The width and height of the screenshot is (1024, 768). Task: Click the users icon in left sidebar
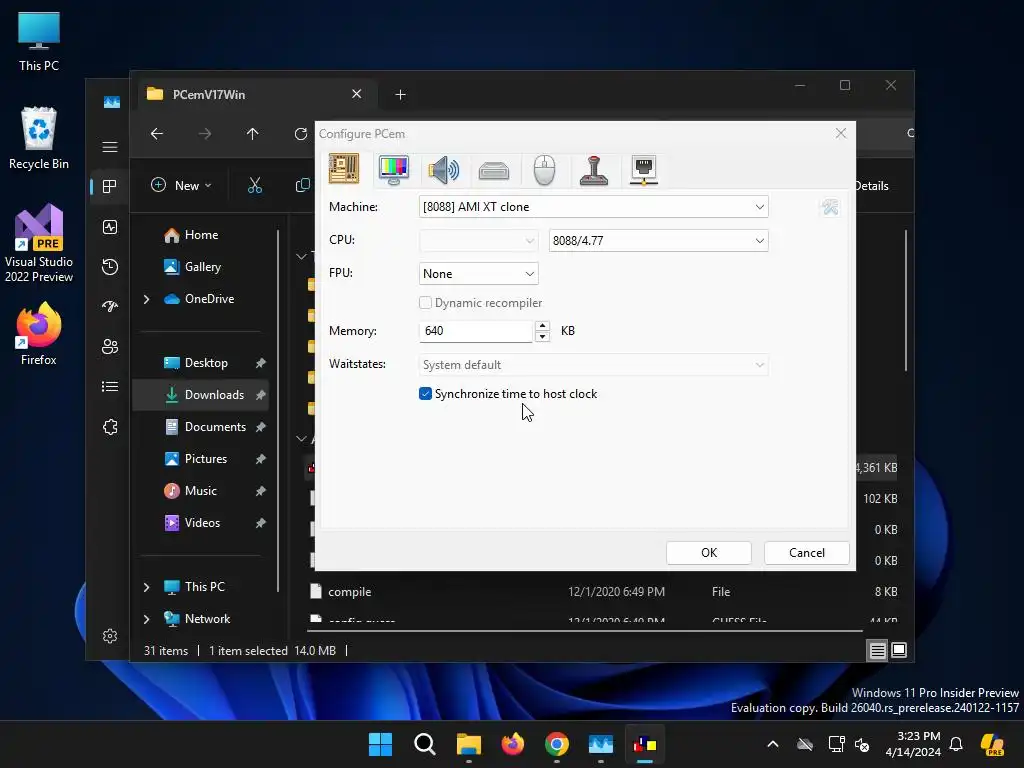pyautogui.click(x=110, y=347)
